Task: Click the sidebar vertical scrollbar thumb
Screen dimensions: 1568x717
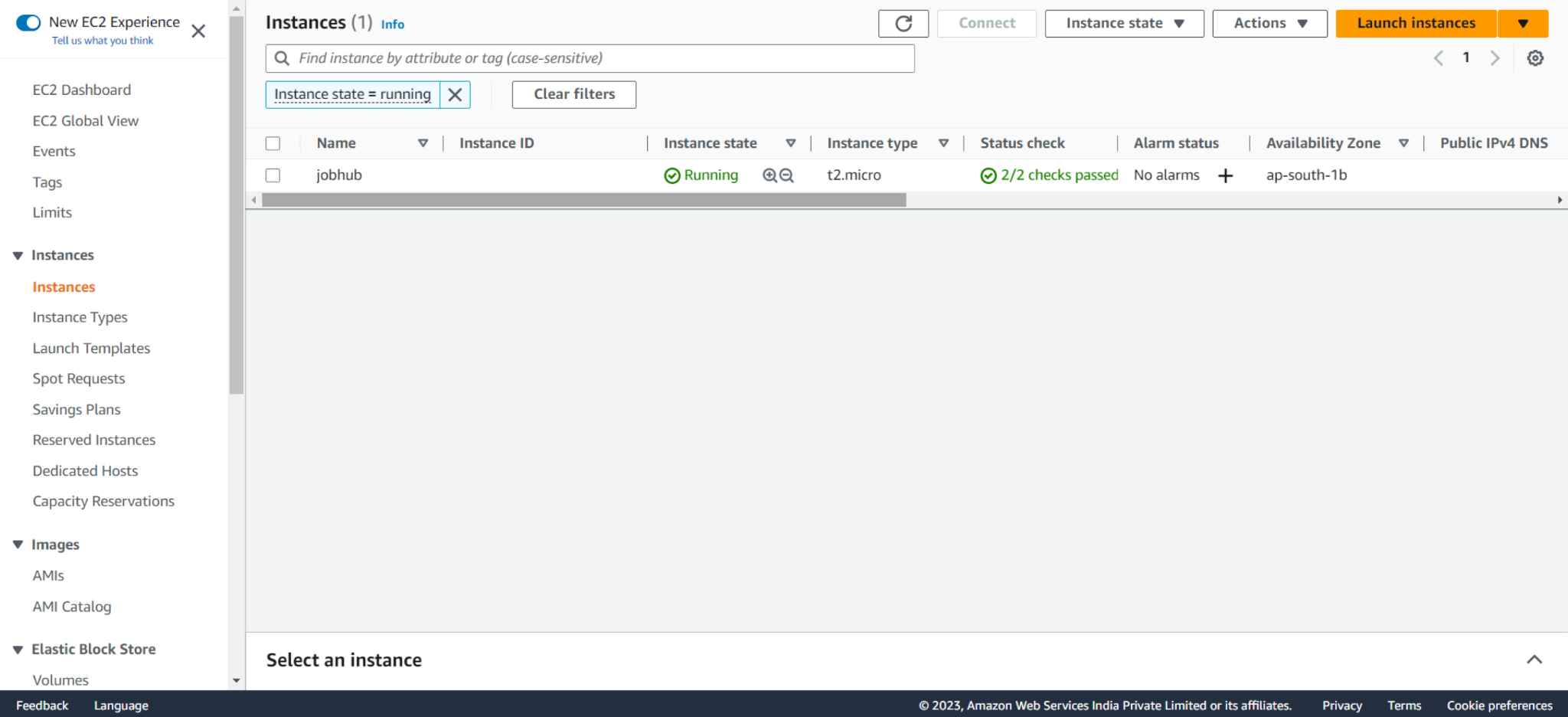Action: pyautogui.click(x=237, y=205)
